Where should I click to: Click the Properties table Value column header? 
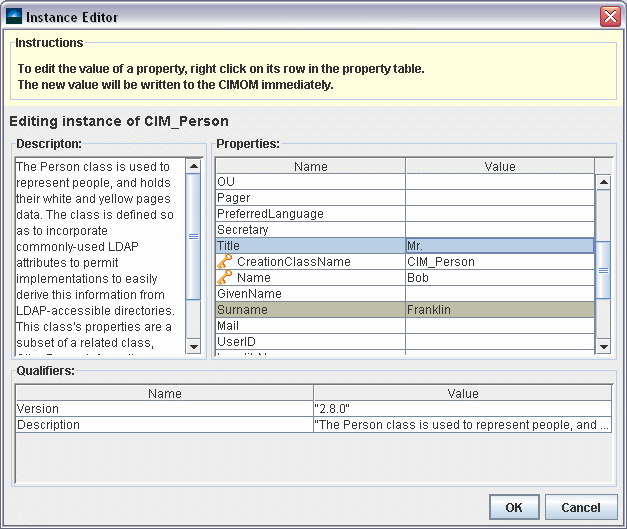(x=498, y=167)
